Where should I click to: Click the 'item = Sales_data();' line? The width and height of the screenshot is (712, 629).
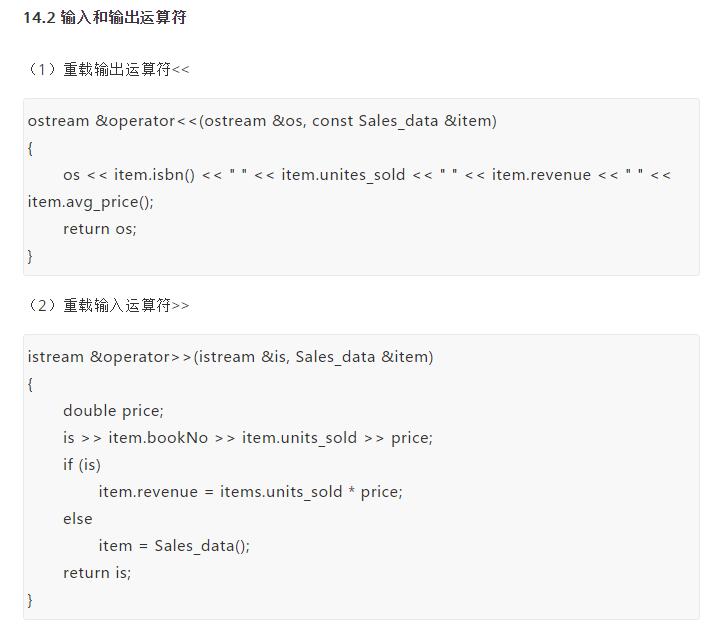pos(174,545)
